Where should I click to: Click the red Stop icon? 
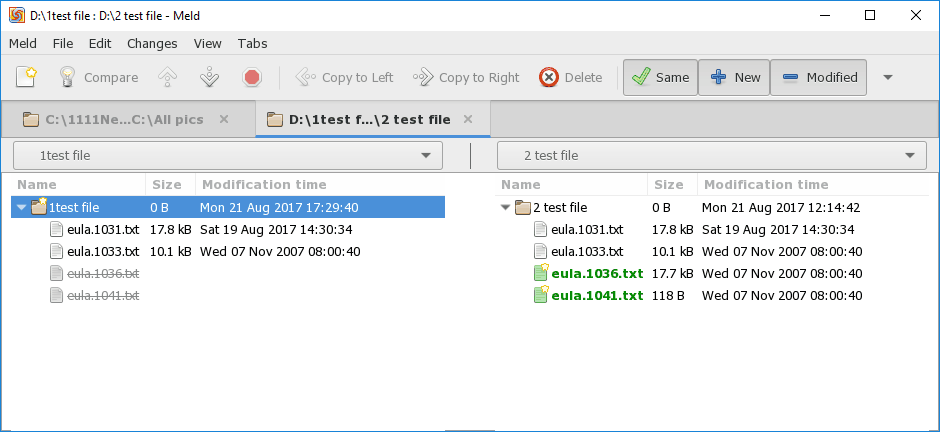(x=252, y=77)
